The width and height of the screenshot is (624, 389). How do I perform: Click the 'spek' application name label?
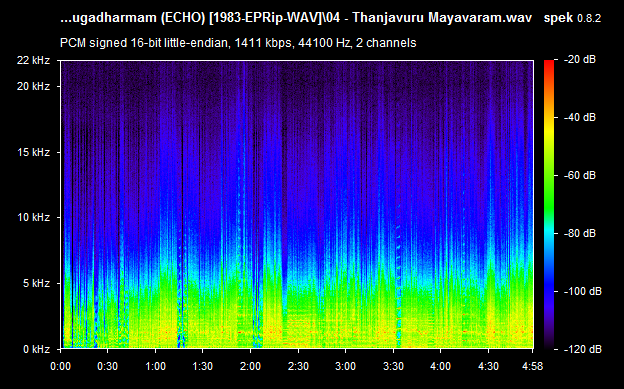[x=558, y=18]
